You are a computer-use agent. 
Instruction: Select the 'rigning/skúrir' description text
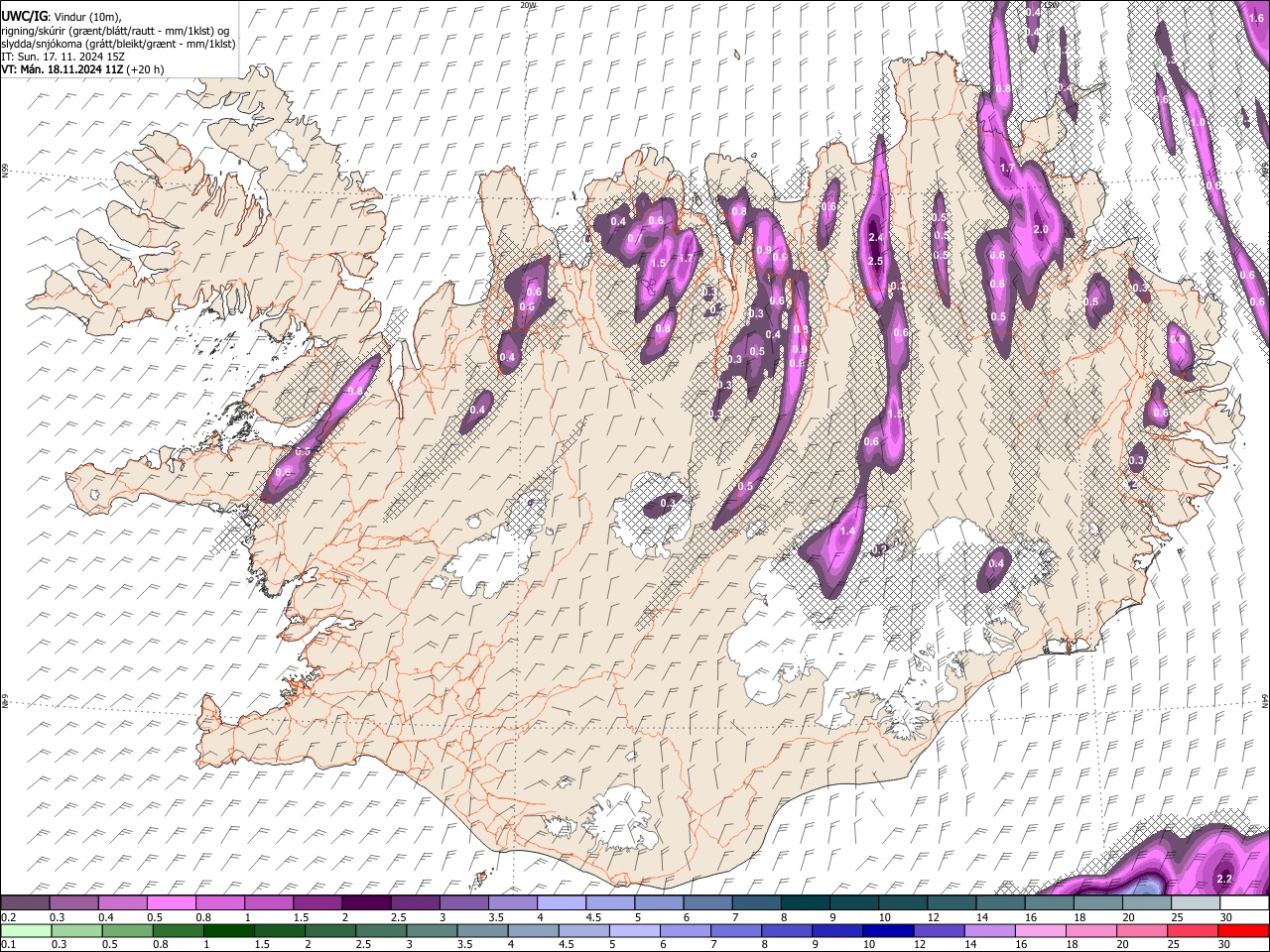tap(35, 30)
